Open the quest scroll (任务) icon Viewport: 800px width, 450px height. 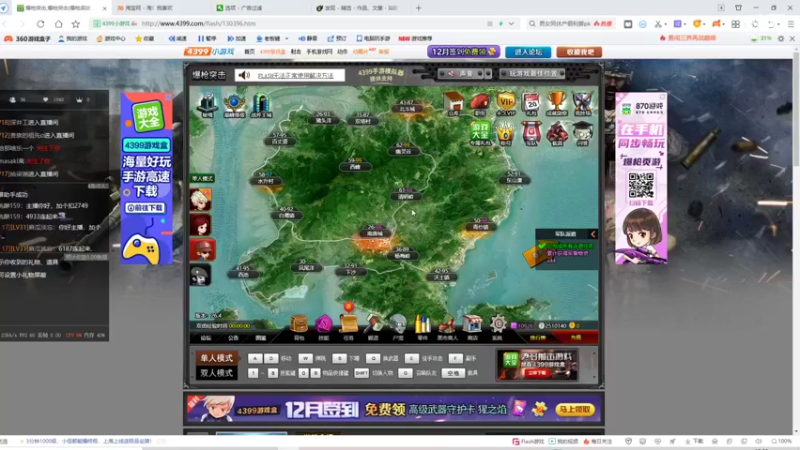coord(348,324)
